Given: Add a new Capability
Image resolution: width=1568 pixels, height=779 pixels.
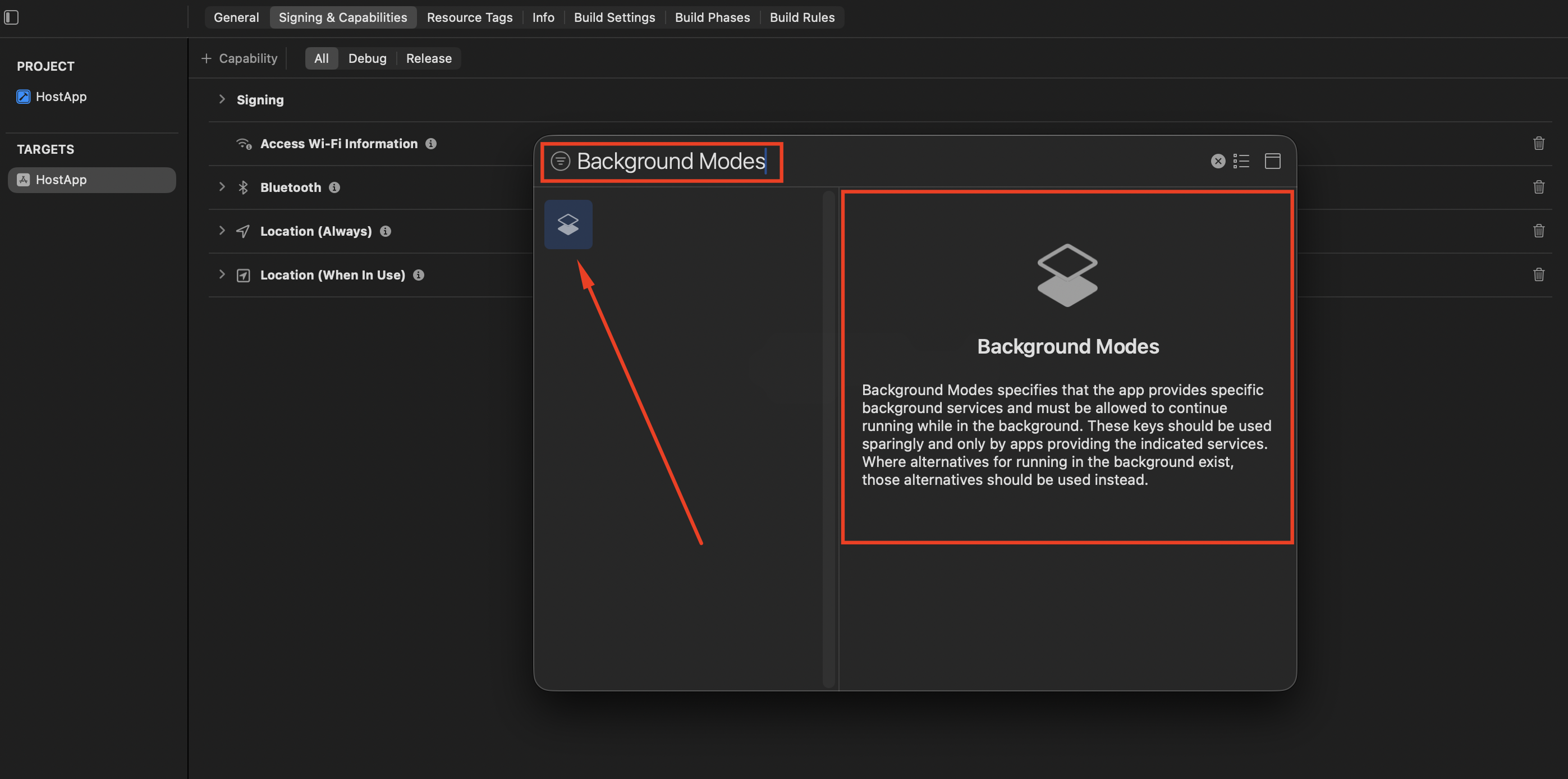Looking at the screenshot, I should click(x=239, y=58).
